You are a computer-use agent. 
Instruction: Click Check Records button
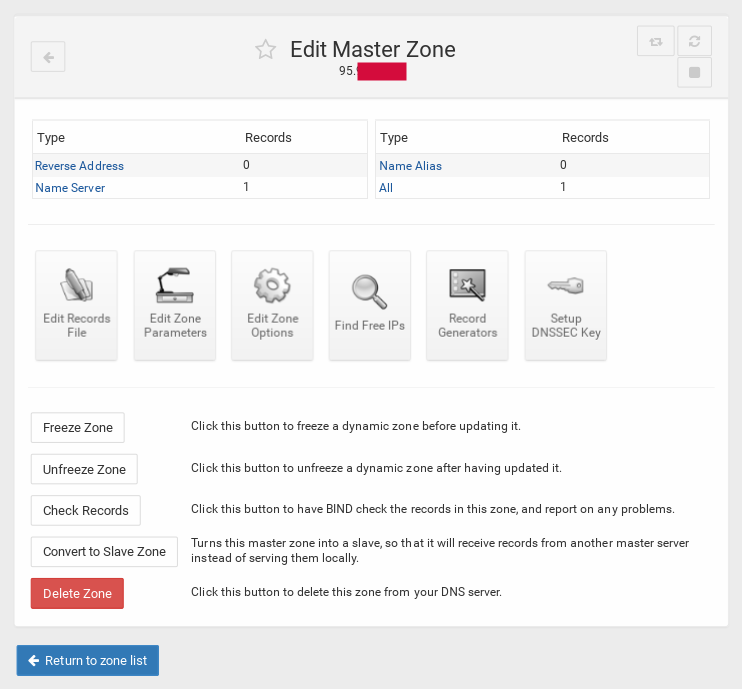click(x=85, y=510)
